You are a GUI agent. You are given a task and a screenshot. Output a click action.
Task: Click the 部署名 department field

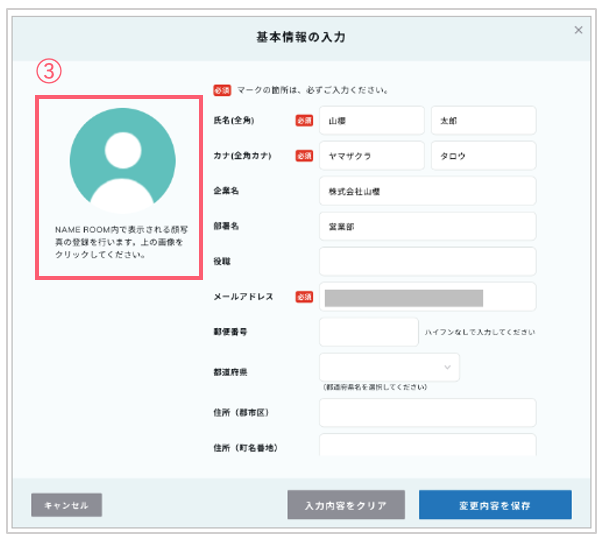428,226
